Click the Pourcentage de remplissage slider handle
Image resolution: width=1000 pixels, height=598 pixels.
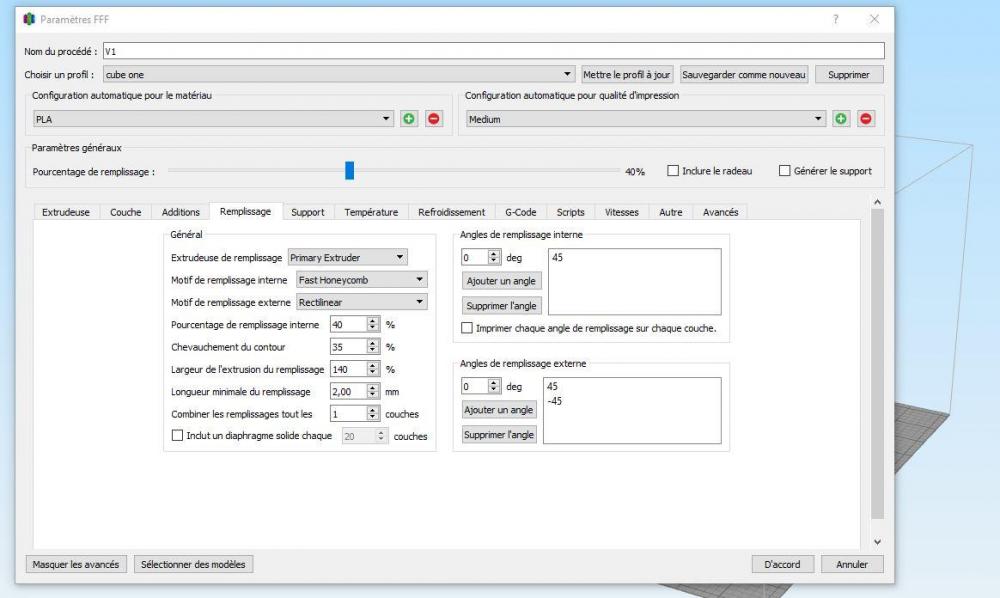click(x=349, y=170)
